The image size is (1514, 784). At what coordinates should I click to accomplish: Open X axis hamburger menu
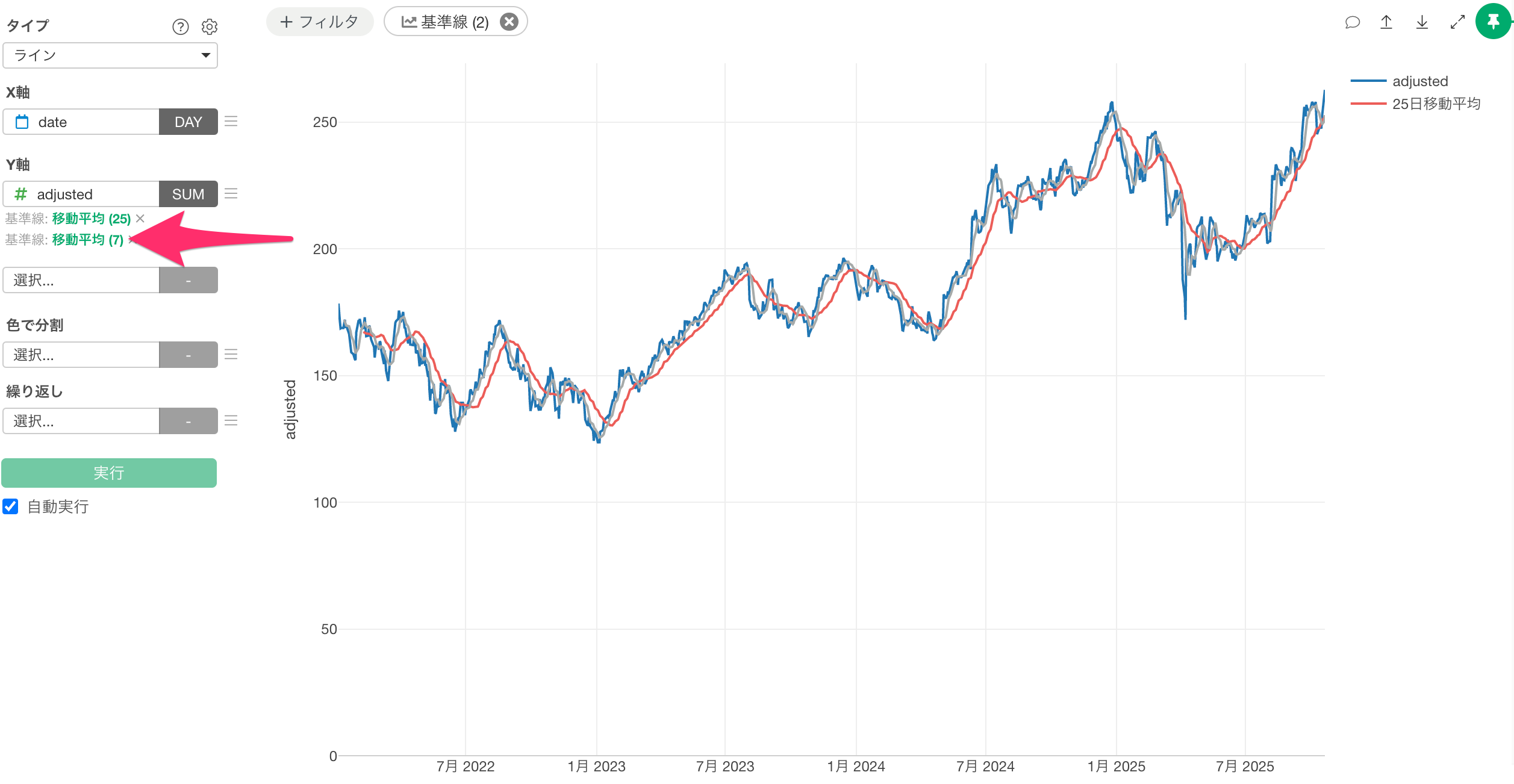pyautogui.click(x=231, y=122)
